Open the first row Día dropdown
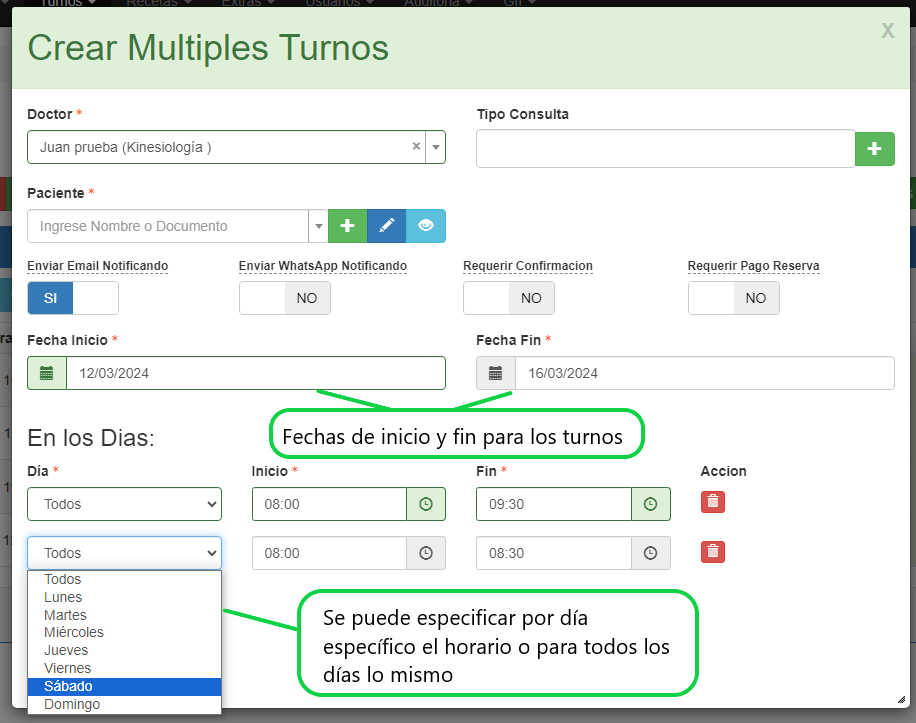Image resolution: width=916 pixels, height=723 pixels. coord(124,504)
